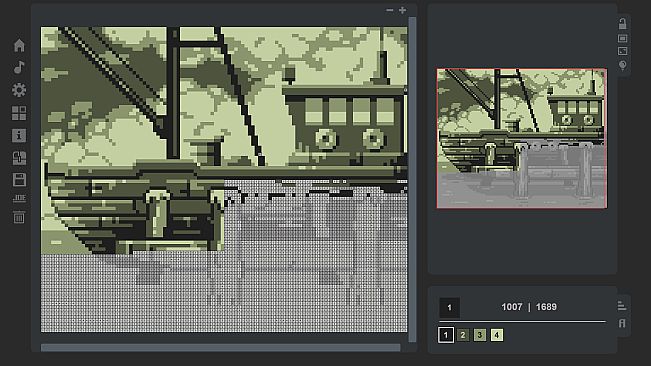The width and height of the screenshot is (651, 366).
Task: Select palette color 2 swatch
Action: 463,335
